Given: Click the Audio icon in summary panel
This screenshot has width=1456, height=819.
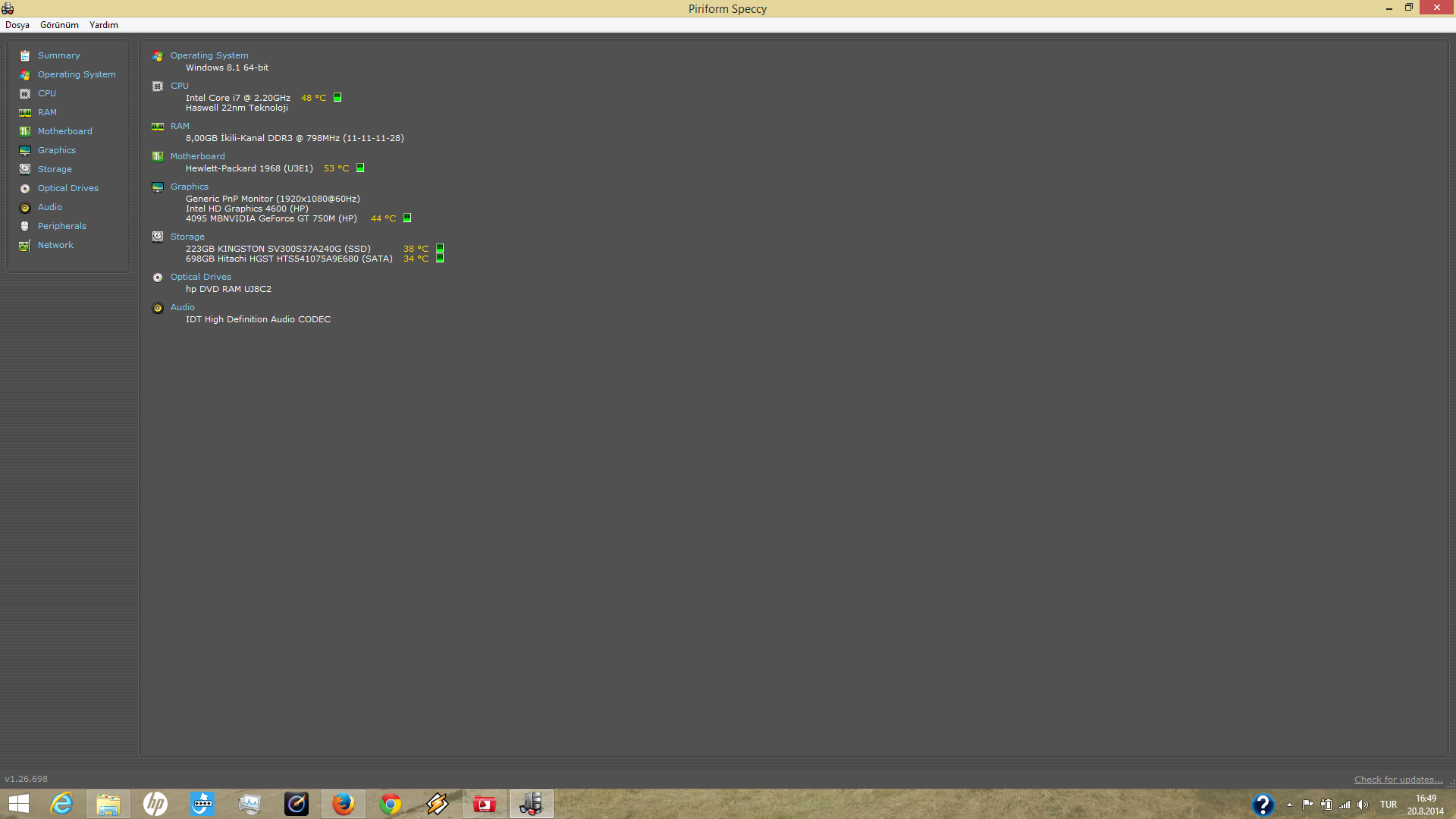Looking at the screenshot, I should 158,307.
